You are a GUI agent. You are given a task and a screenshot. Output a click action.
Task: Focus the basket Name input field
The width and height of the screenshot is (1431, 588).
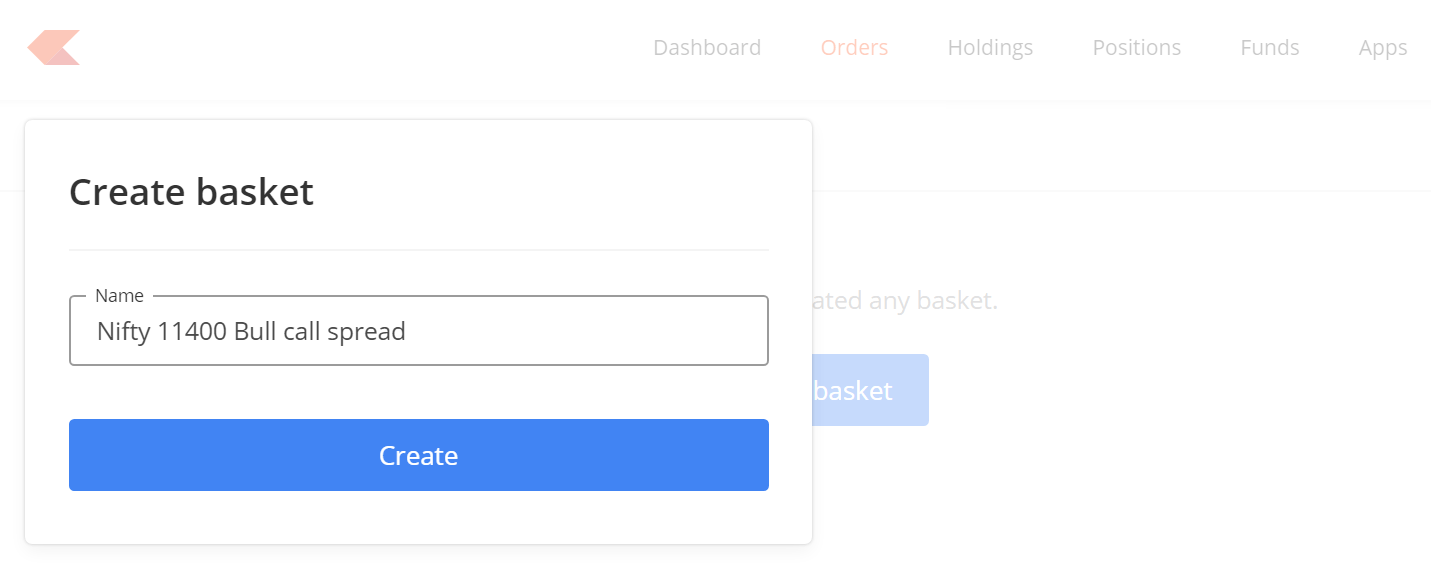[x=419, y=331]
